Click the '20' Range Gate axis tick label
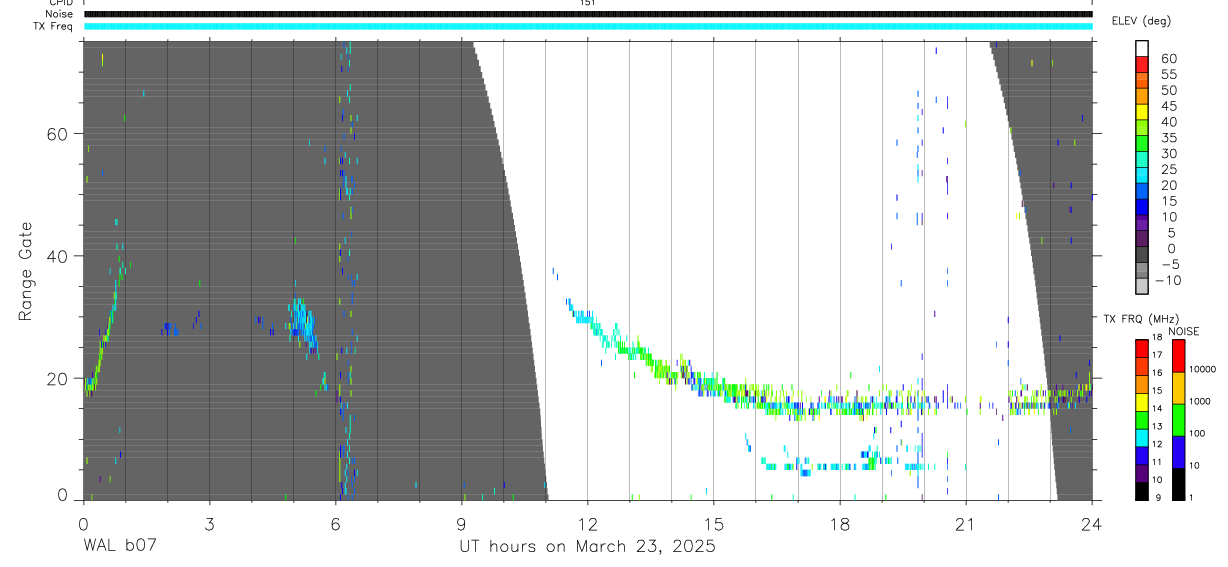This screenshot has width=1228, height=567. [58, 379]
